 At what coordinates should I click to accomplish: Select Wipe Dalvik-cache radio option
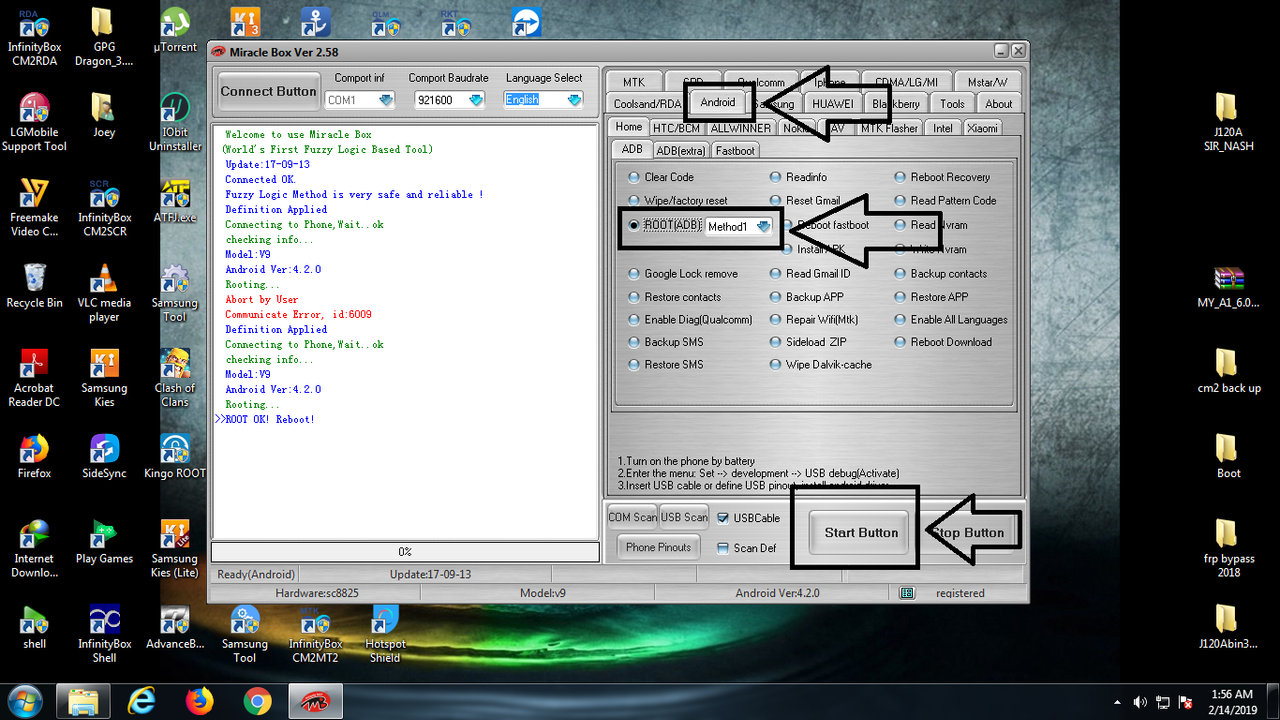pyautogui.click(x=821, y=365)
